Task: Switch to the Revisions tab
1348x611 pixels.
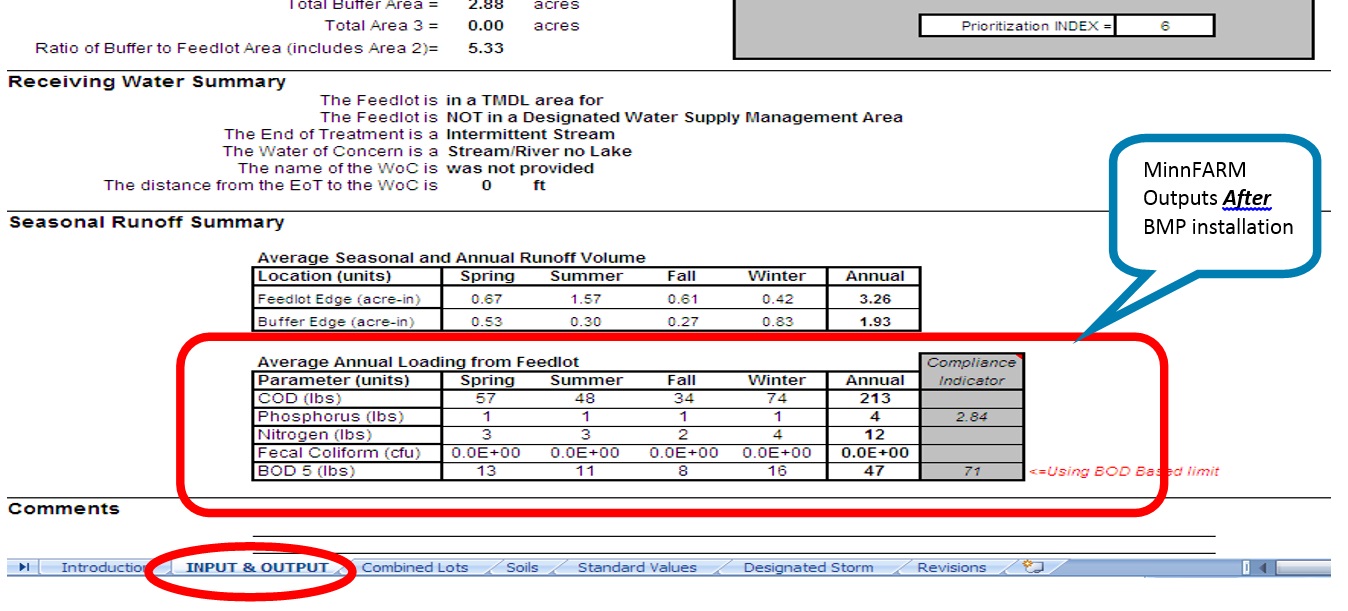Action: pos(951,568)
